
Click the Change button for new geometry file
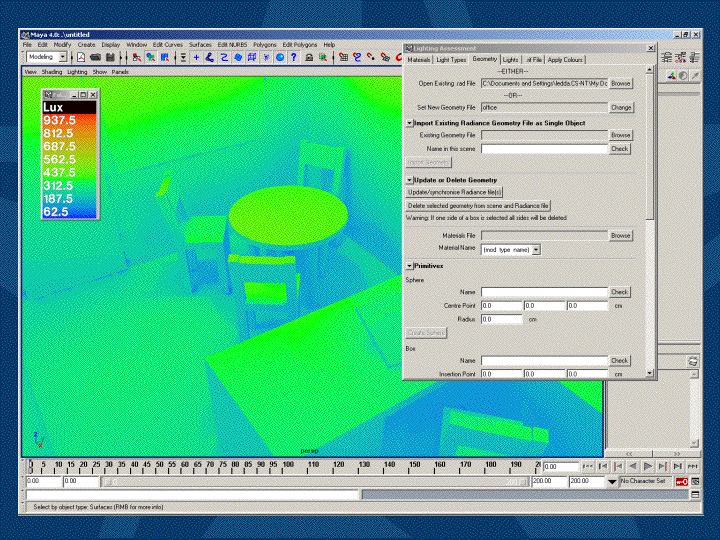click(620, 107)
